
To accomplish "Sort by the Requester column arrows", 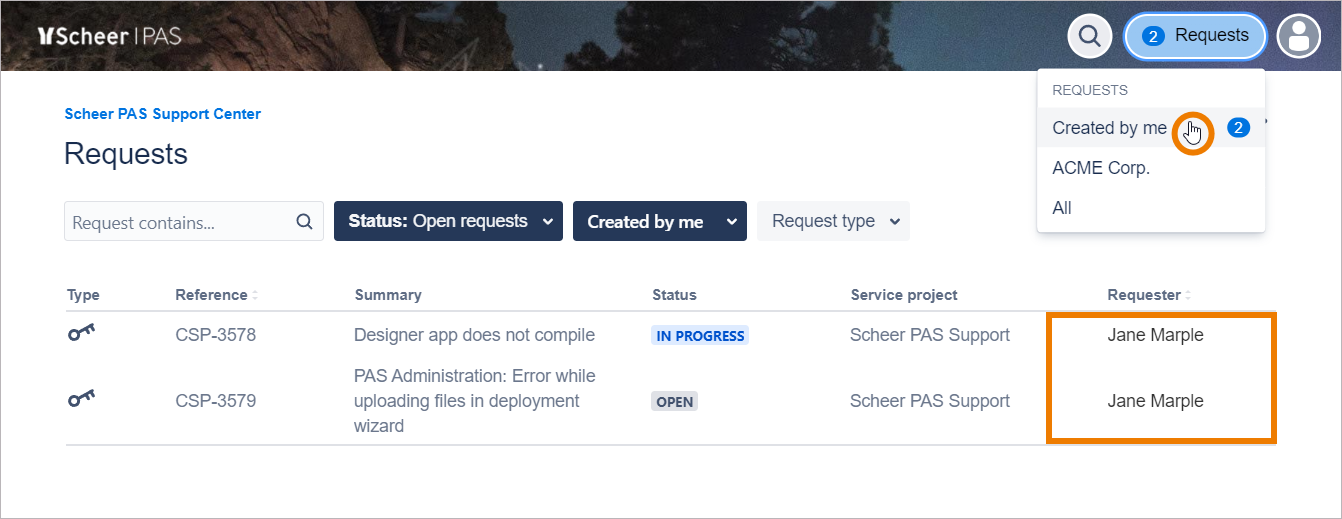I will point(1189,296).
